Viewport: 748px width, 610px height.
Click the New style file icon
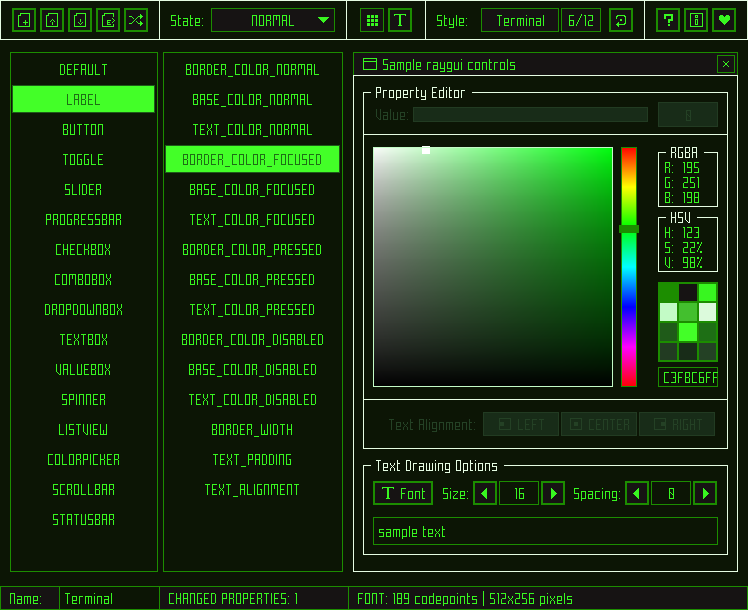25,20
